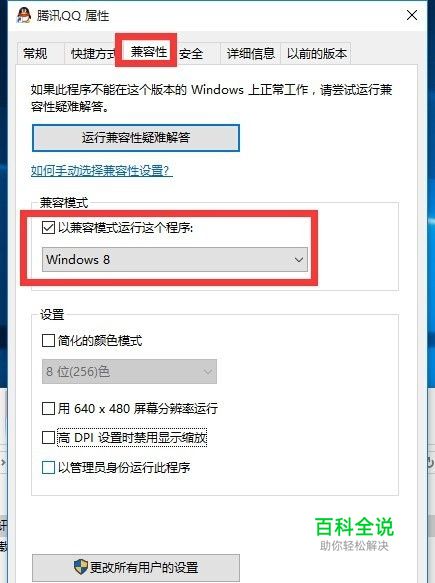Image resolution: width=435 pixels, height=583 pixels.
Task: Open 如何手动选择兼容性设置 link
Action: tap(102, 171)
